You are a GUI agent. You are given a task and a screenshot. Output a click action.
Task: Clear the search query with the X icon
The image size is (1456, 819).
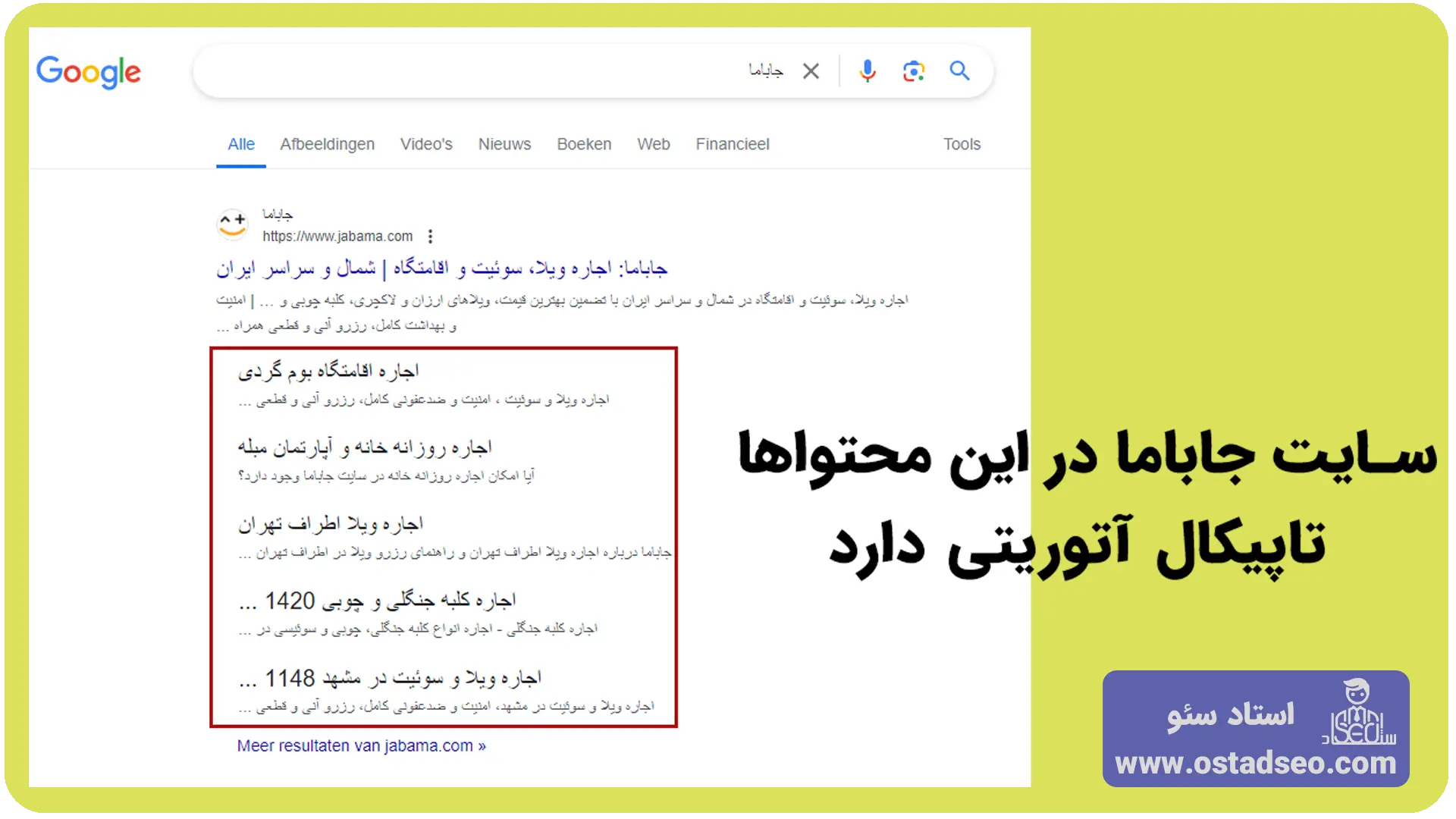point(811,71)
